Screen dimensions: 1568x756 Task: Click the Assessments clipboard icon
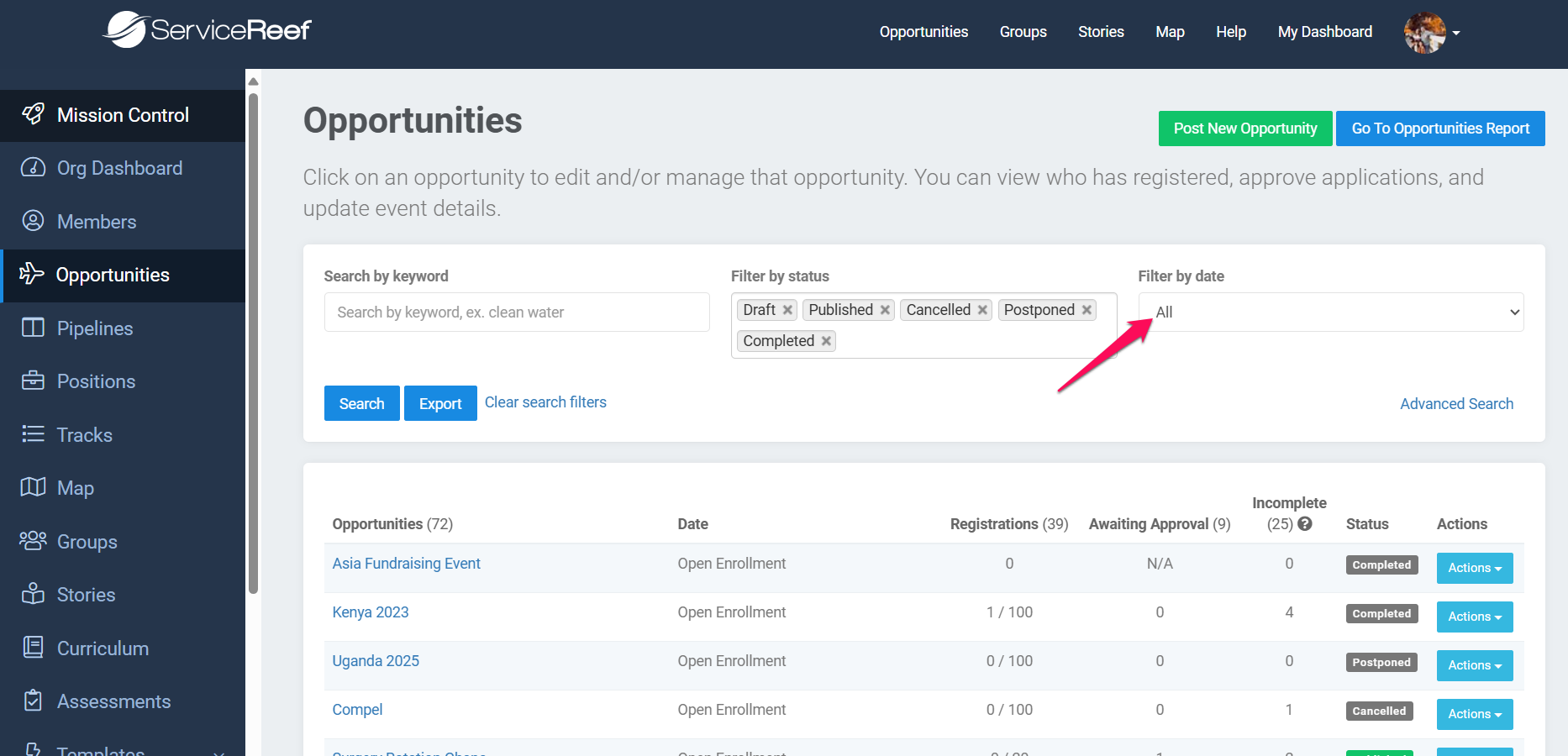pos(33,701)
